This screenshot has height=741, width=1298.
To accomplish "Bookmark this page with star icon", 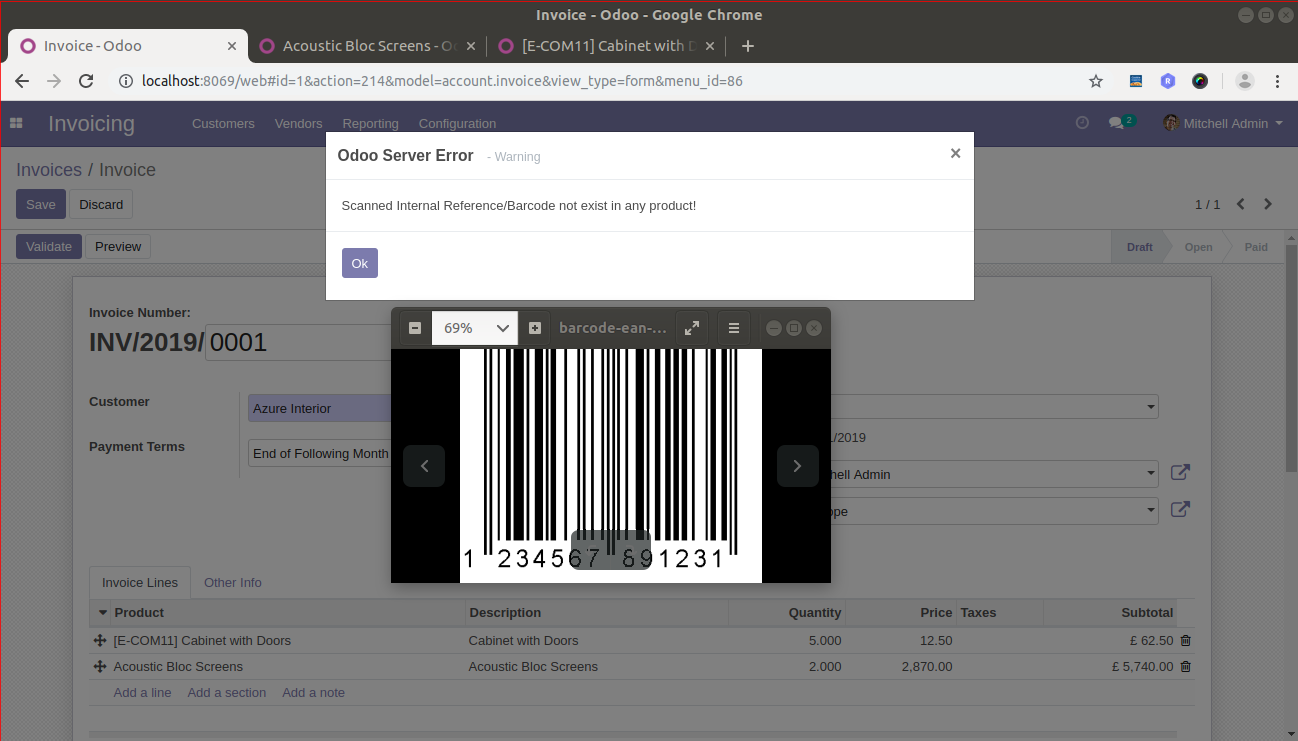I will 1096,81.
